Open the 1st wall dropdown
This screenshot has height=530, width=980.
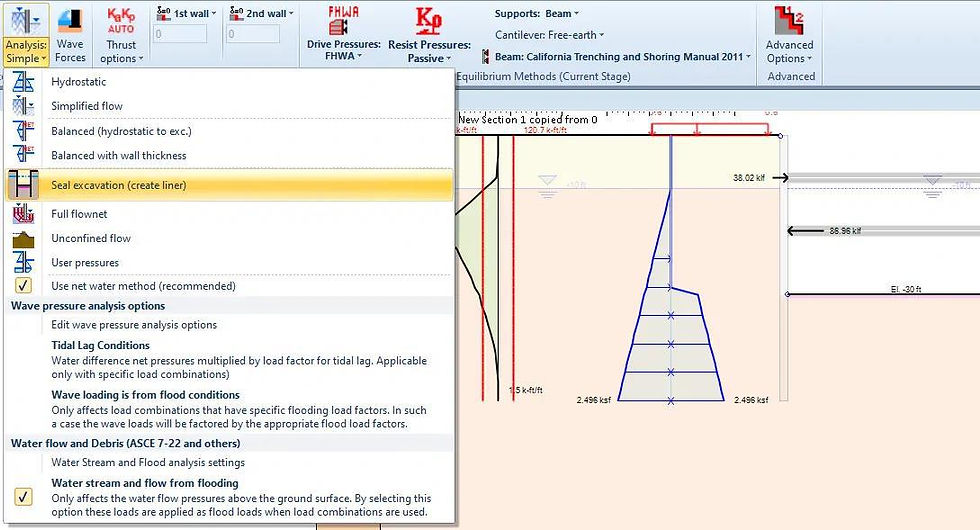214,13
